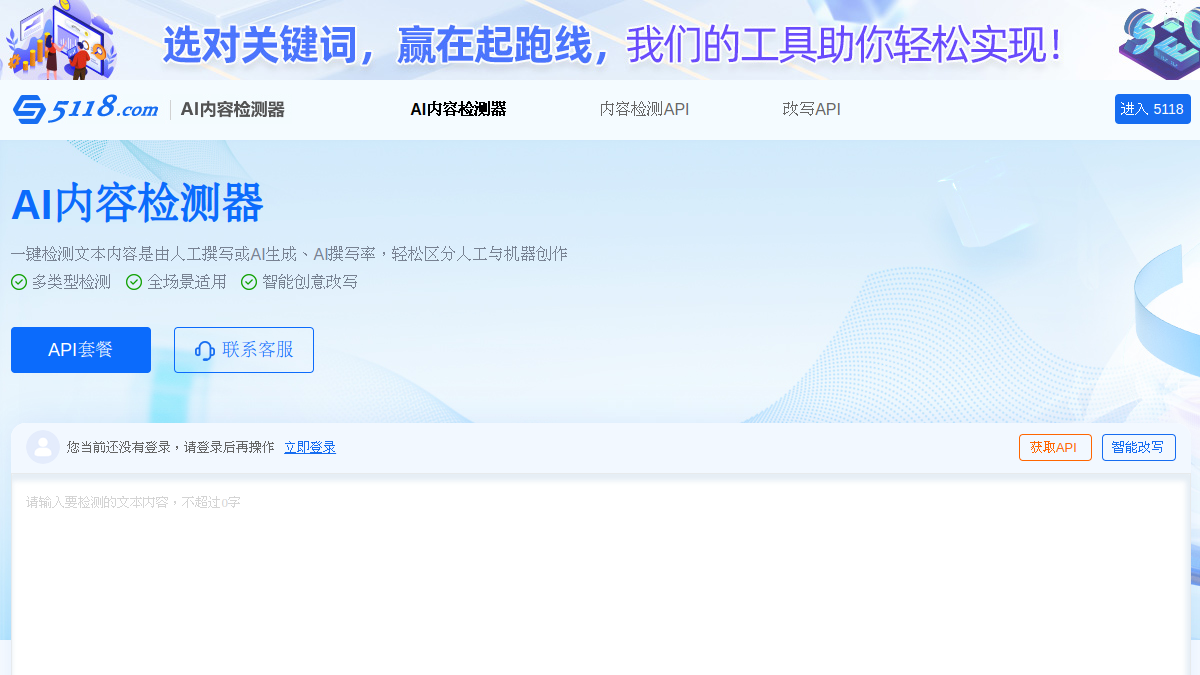Image resolution: width=1200 pixels, height=675 pixels.
Task: Click the 您当前还没有登录 notice text
Action: click(x=170, y=447)
